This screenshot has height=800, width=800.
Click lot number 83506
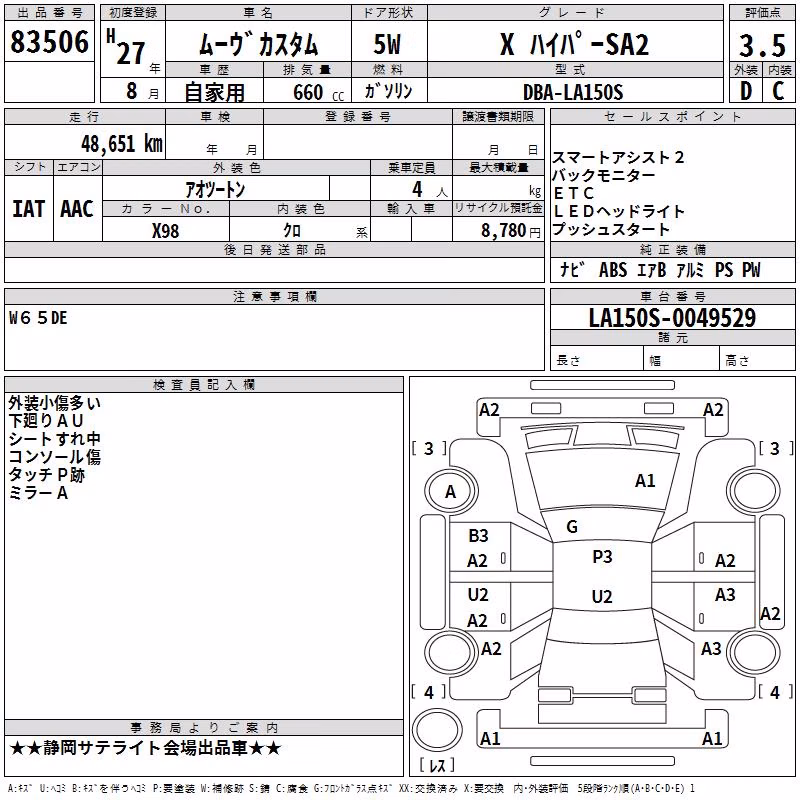(49, 41)
